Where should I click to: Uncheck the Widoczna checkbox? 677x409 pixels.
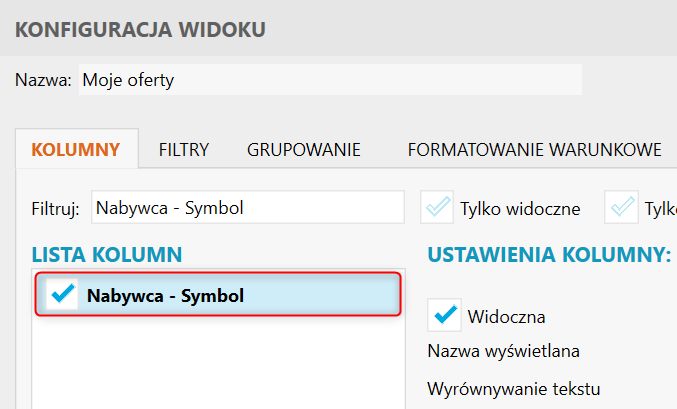click(444, 316)
